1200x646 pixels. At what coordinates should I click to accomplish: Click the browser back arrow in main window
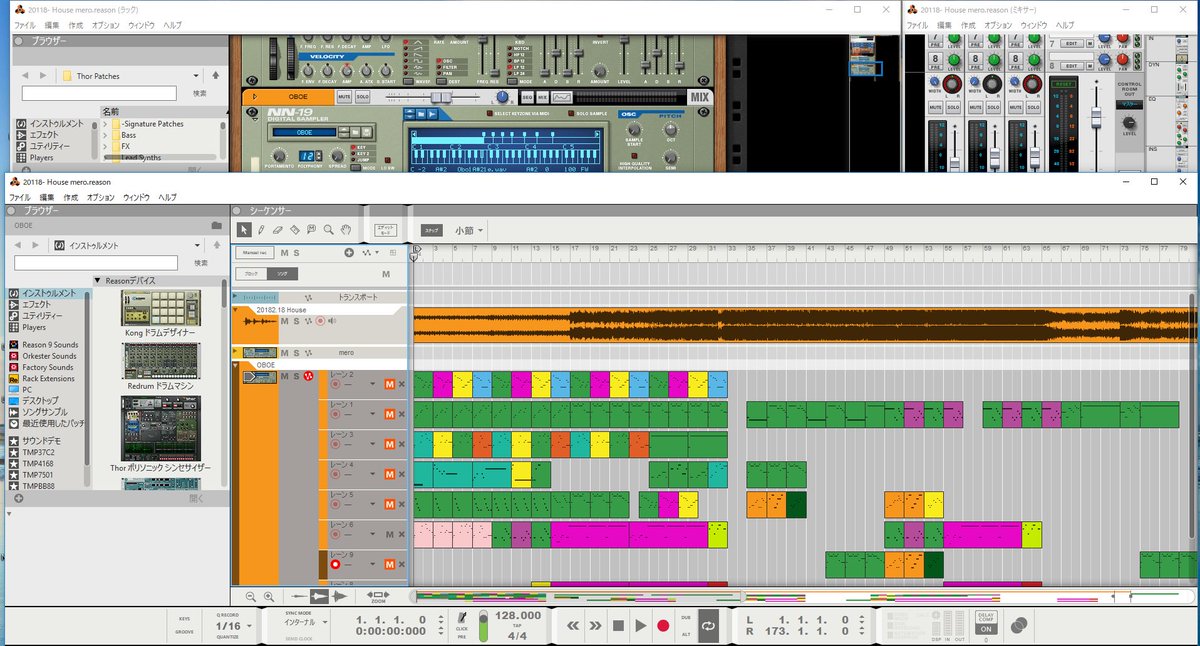pos(19,245)
